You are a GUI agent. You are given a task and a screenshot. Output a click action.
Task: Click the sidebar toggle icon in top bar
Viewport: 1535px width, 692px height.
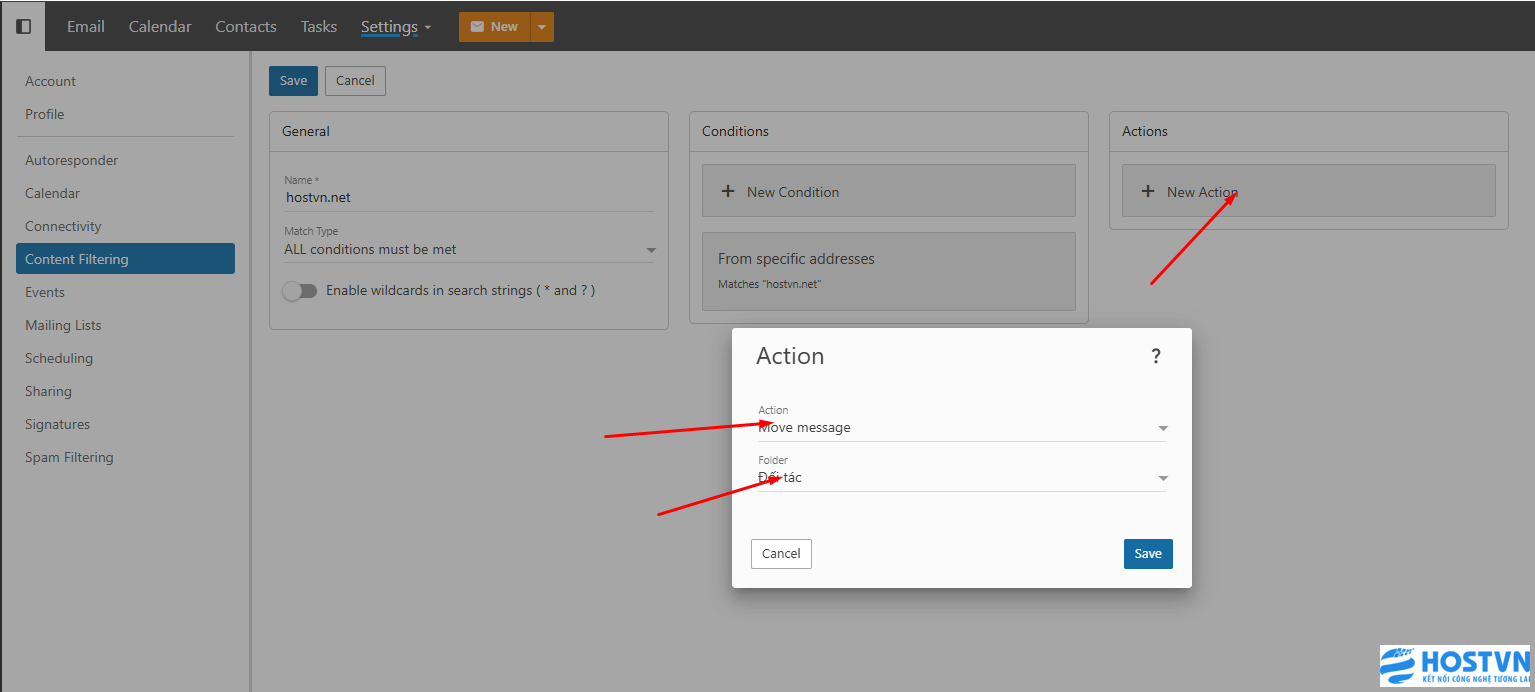coord(23,26)
